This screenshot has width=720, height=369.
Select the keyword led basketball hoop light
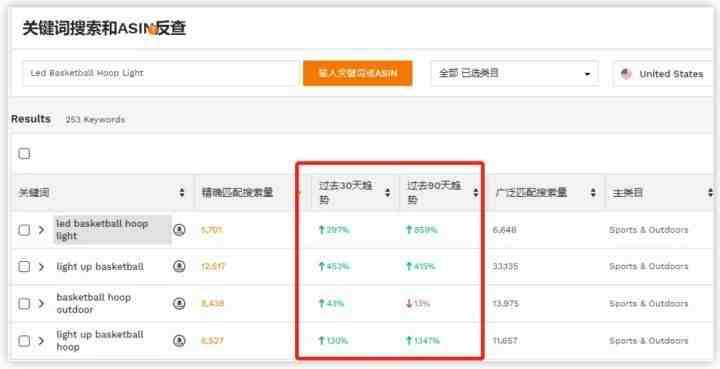point(102,230)
